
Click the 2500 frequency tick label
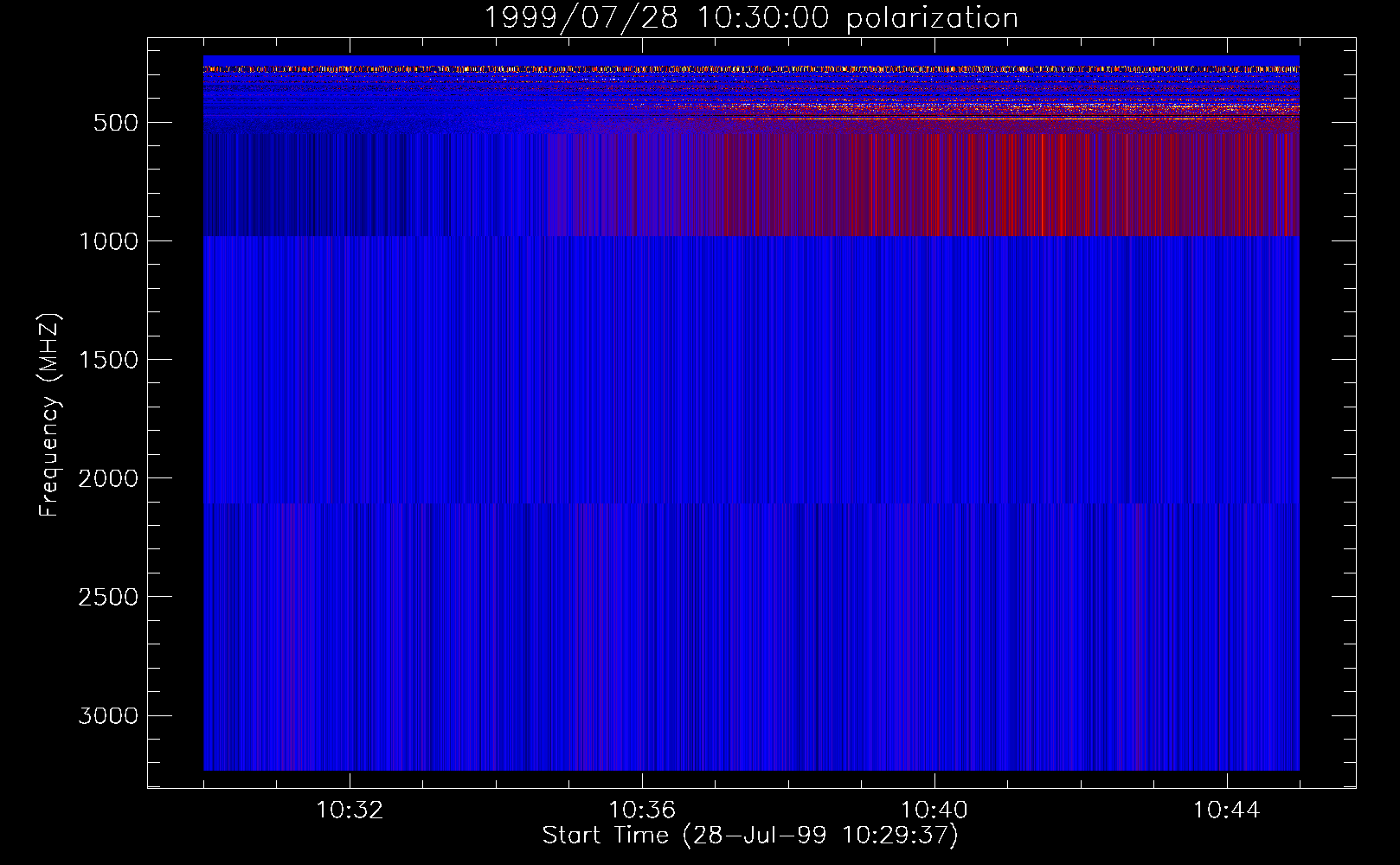[108, 597]
